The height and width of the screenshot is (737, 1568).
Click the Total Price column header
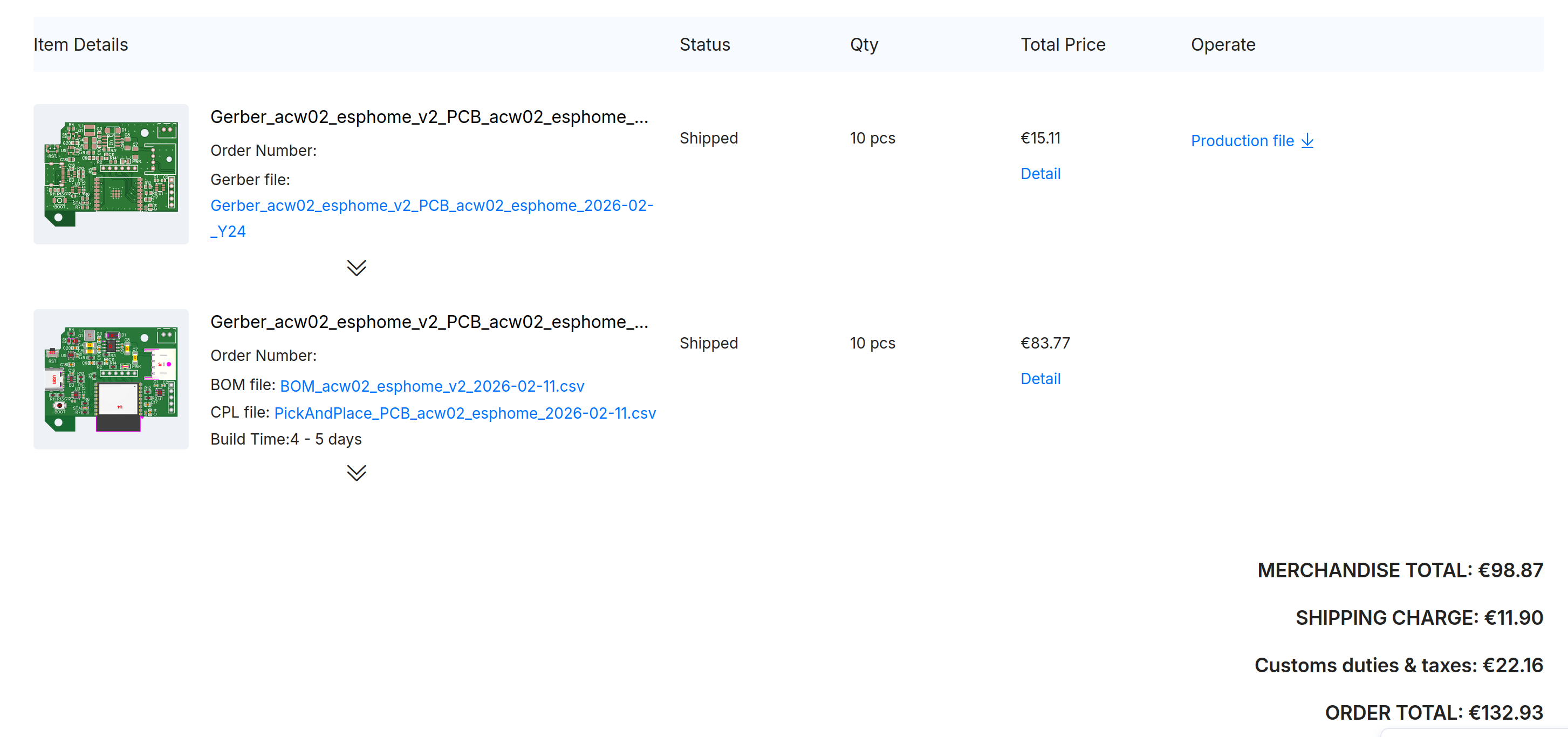(x=1062, y=44)
